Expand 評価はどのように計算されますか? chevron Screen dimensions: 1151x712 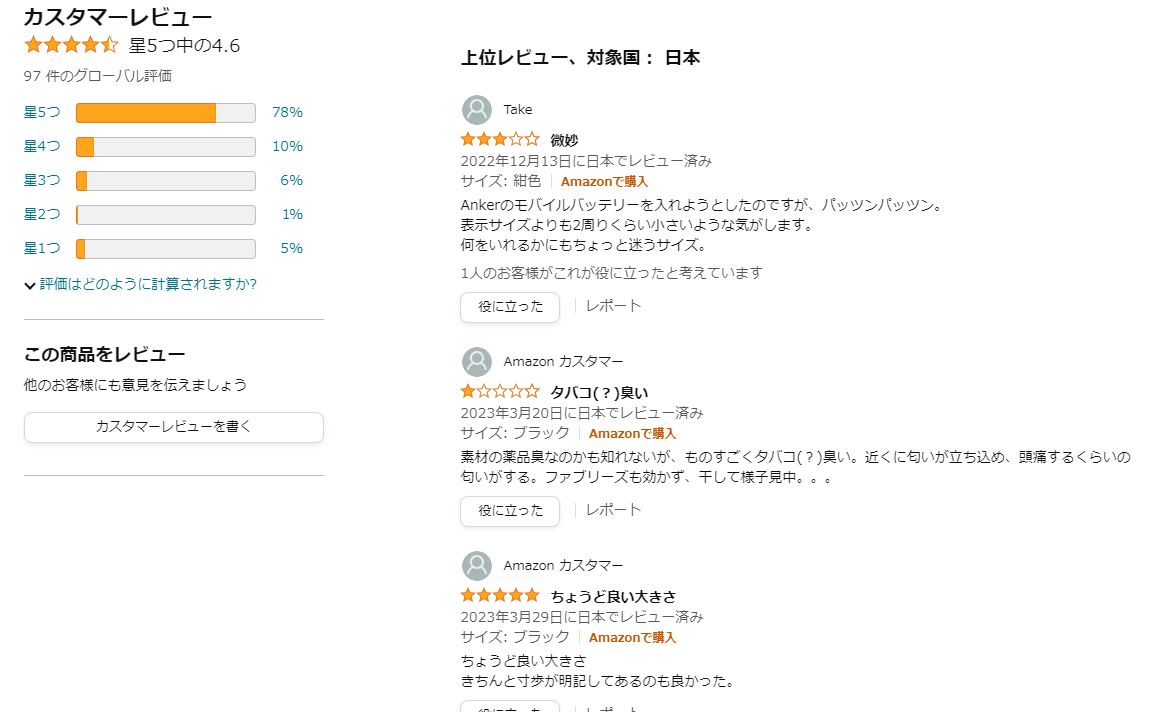(30, 286)
